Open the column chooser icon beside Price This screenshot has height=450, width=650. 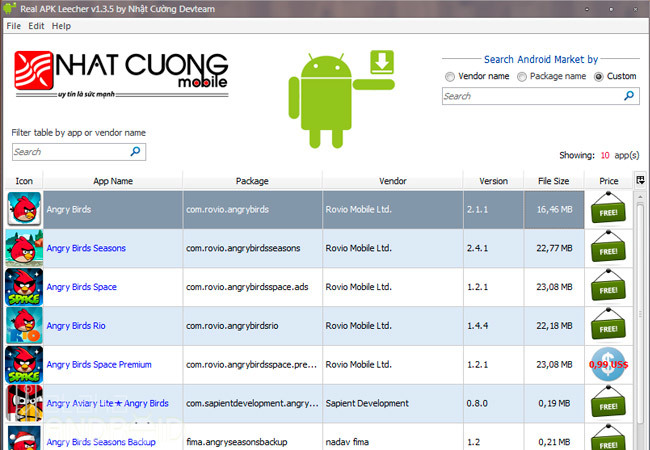point(640,180)
